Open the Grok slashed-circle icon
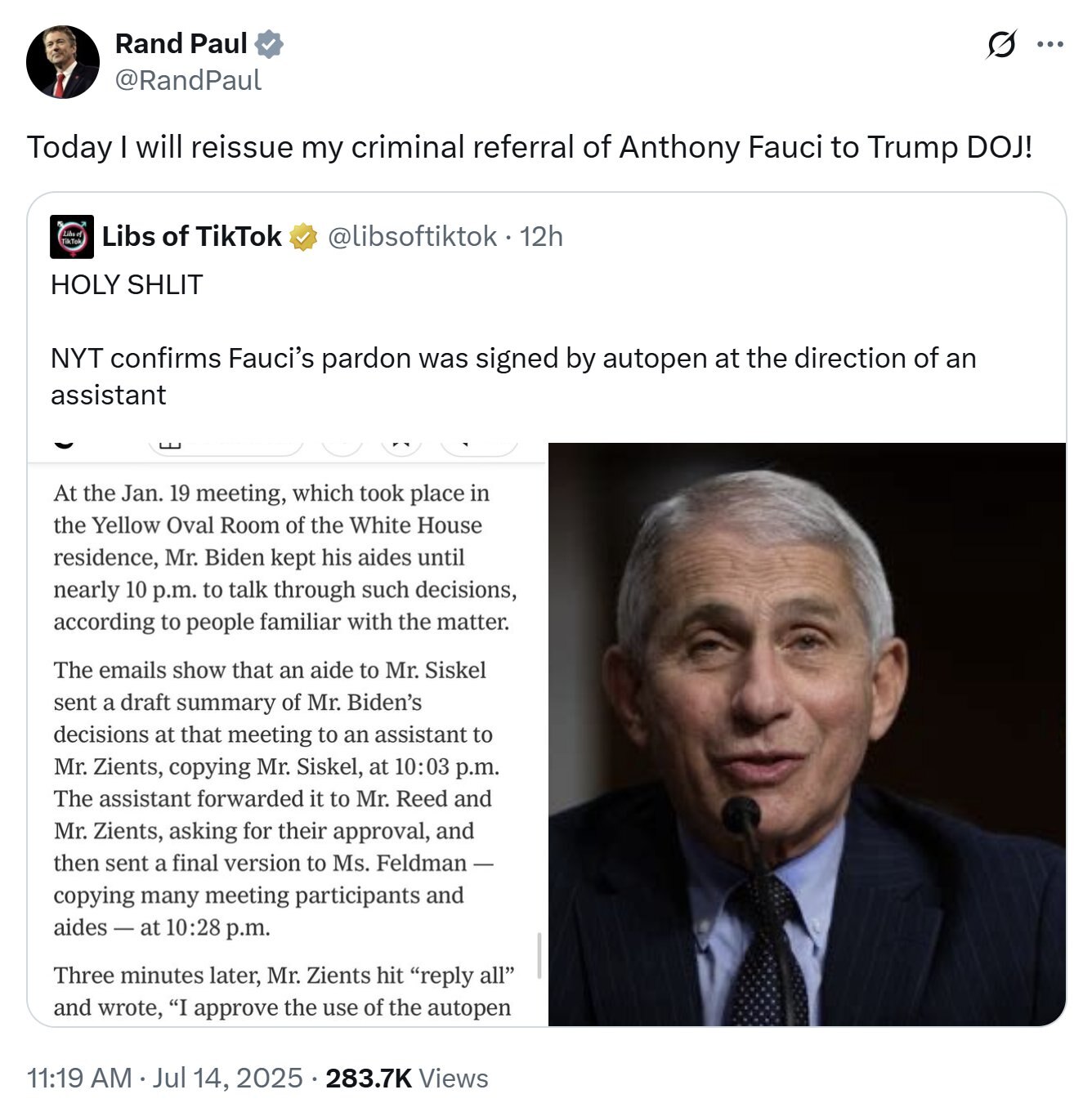This screenshot has width=1092, height=1112. coord(1001,44)
